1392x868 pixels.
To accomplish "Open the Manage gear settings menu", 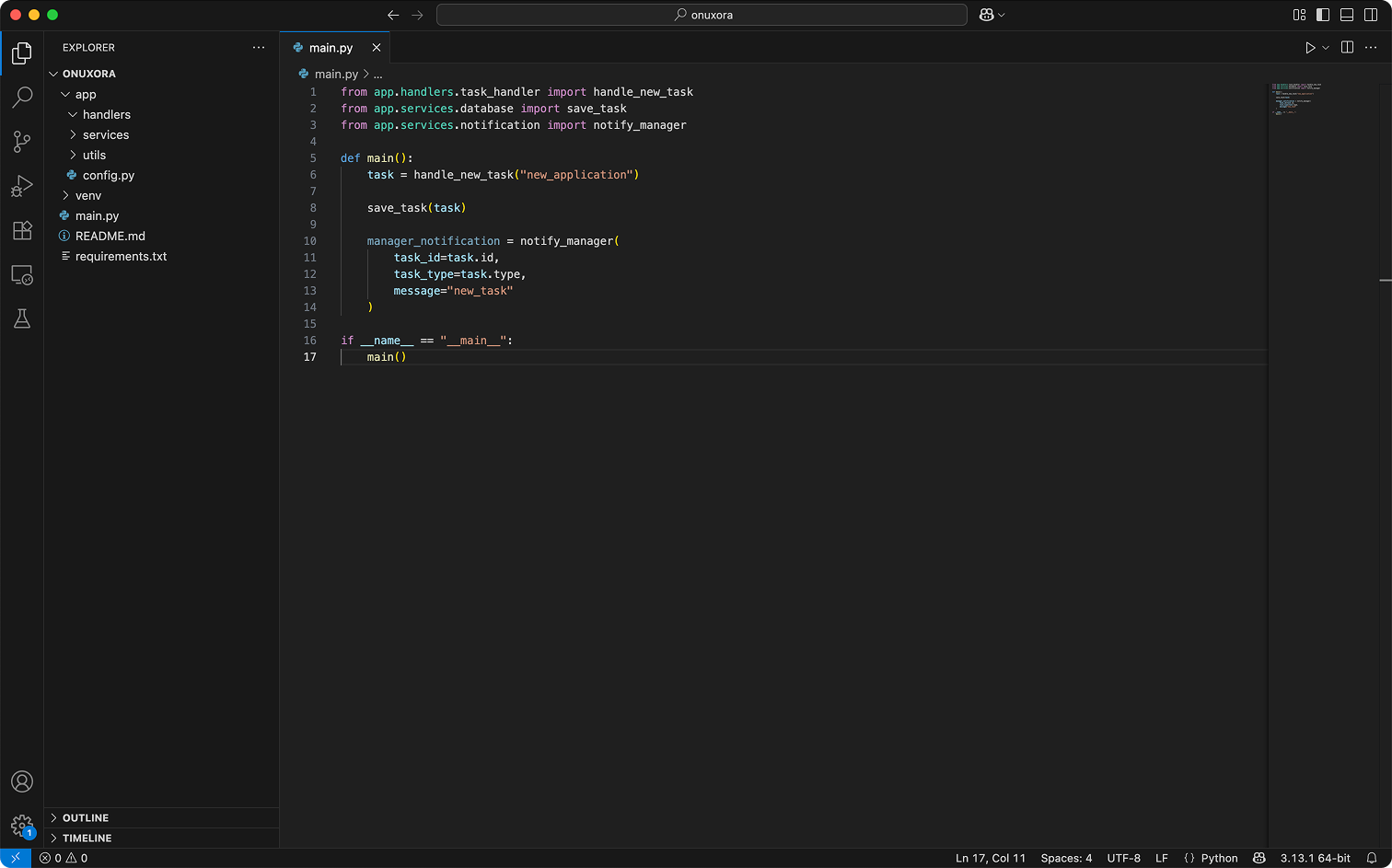I will tap(22, 826).
